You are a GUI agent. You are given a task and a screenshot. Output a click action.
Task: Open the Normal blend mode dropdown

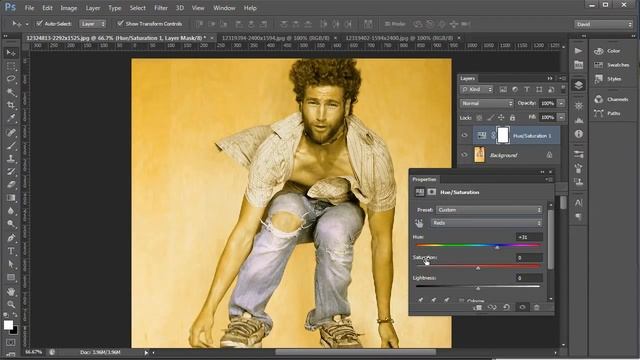click(x=487, y=103)
